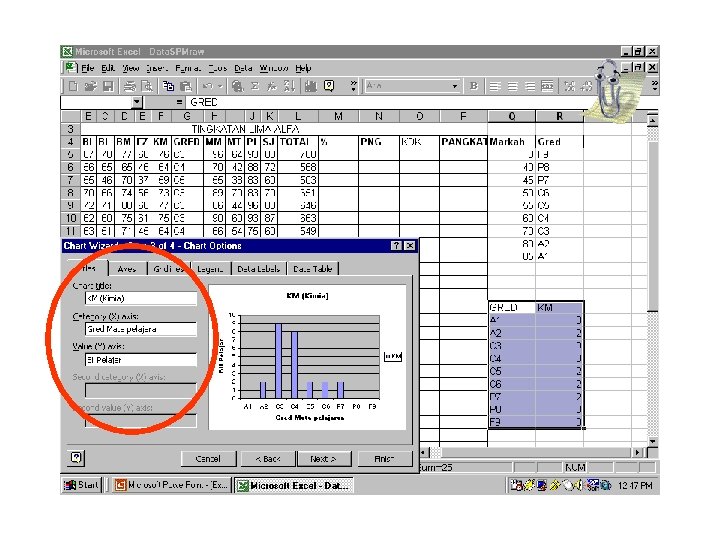
Task: Click the Paste Function fx icon
Action: click(x=272, y=86)
